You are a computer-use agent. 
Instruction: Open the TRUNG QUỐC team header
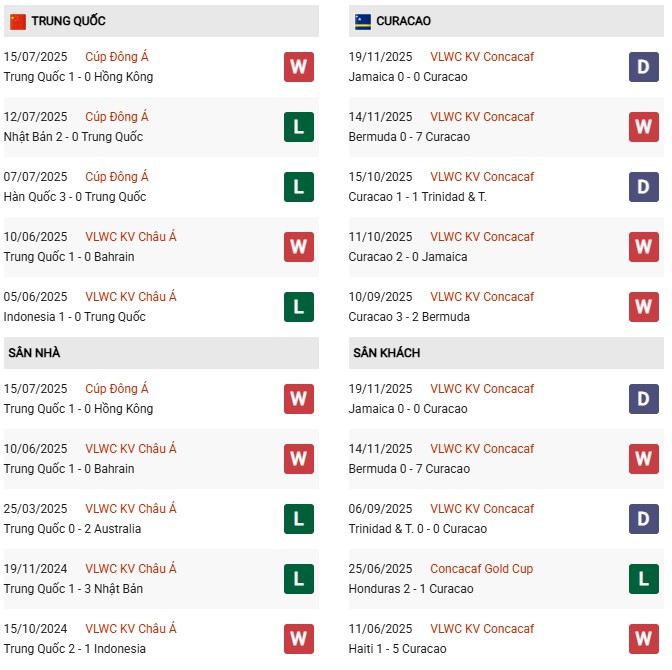tap(68, 21)
